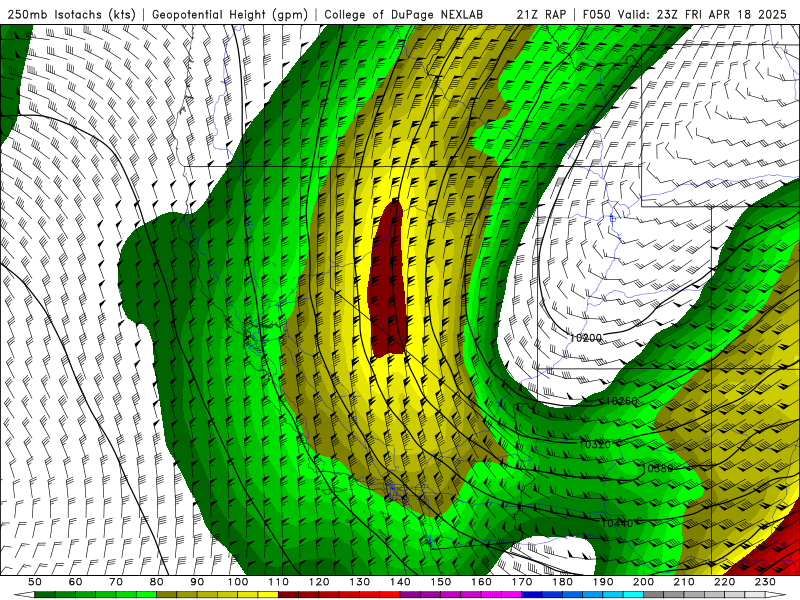800x600 pixels.
Task: Click the 100 value on the color scale
Action: coord(238,582)
